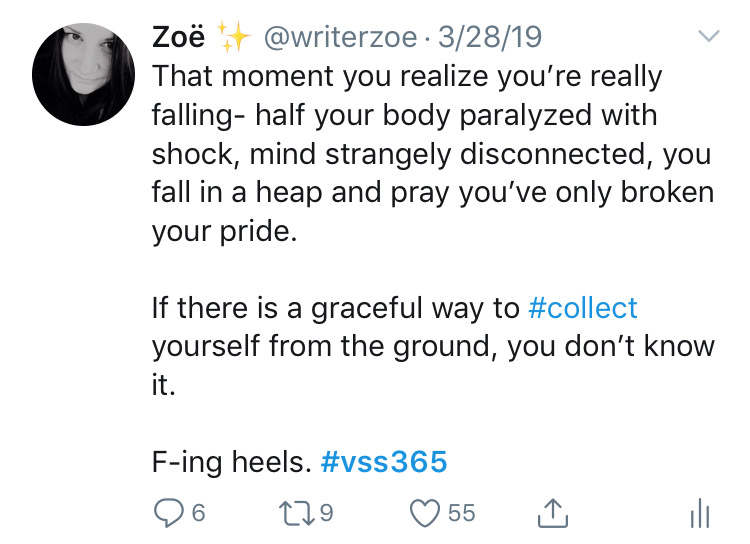Click the reply count 6

[199, 513]
